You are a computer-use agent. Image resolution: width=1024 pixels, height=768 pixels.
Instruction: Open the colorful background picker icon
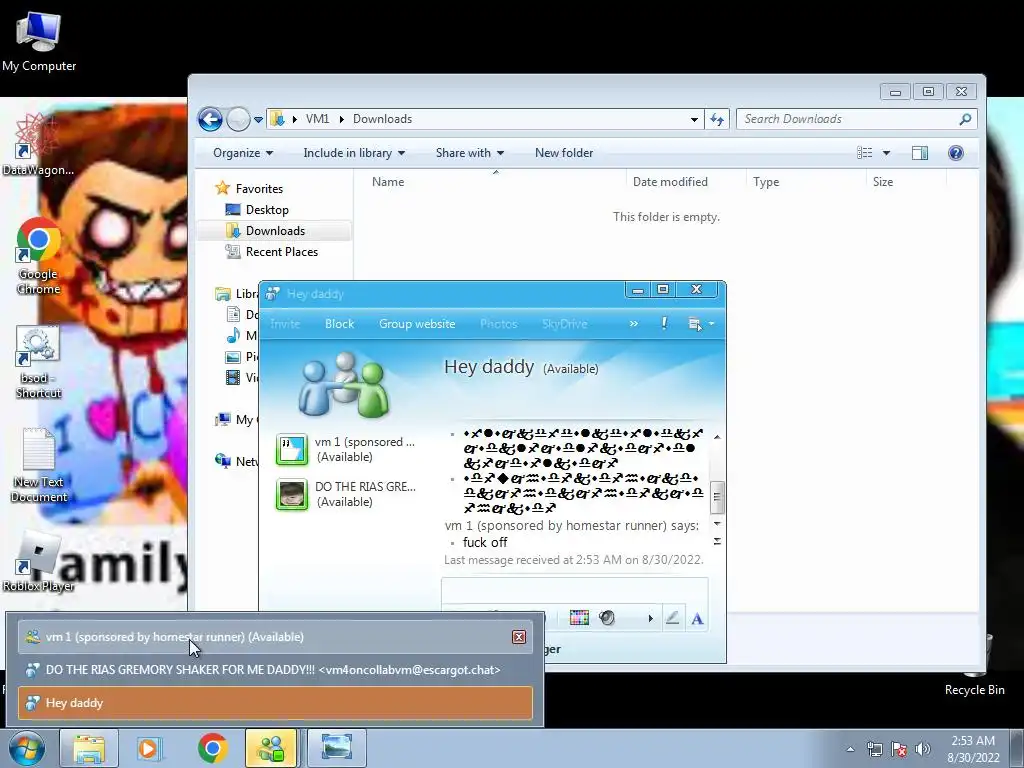tap(579, 618)
